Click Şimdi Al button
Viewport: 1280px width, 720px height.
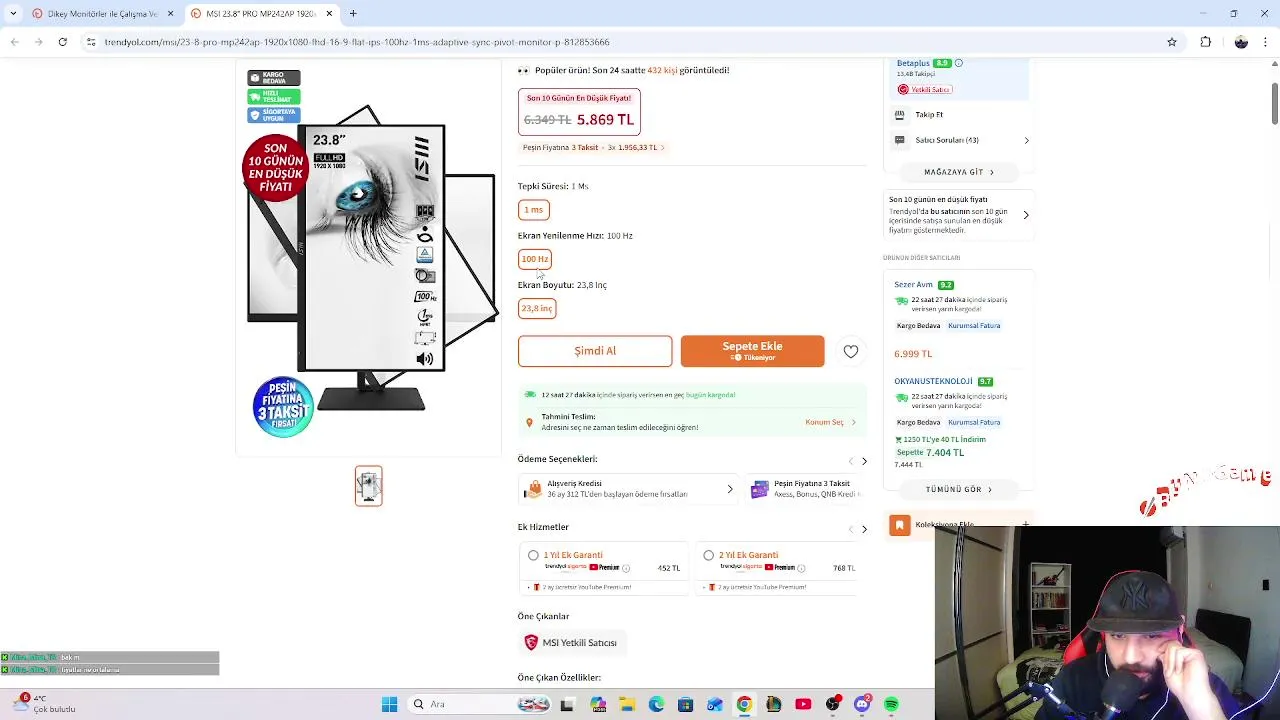(595, 351)
